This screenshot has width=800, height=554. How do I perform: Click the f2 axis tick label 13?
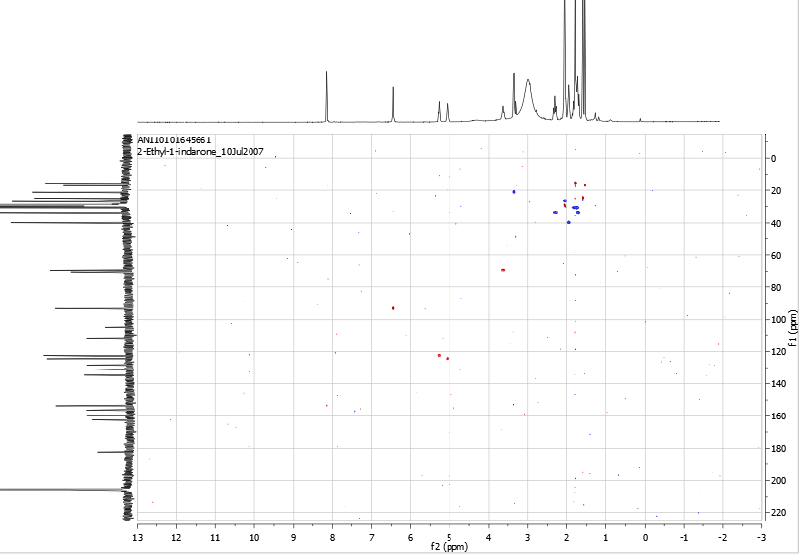[137, 537]
